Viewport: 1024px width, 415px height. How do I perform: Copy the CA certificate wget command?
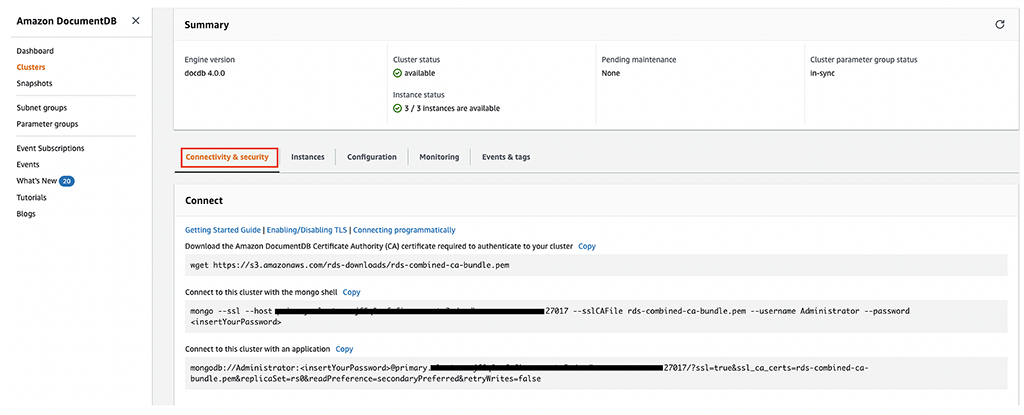coord(586,246)
